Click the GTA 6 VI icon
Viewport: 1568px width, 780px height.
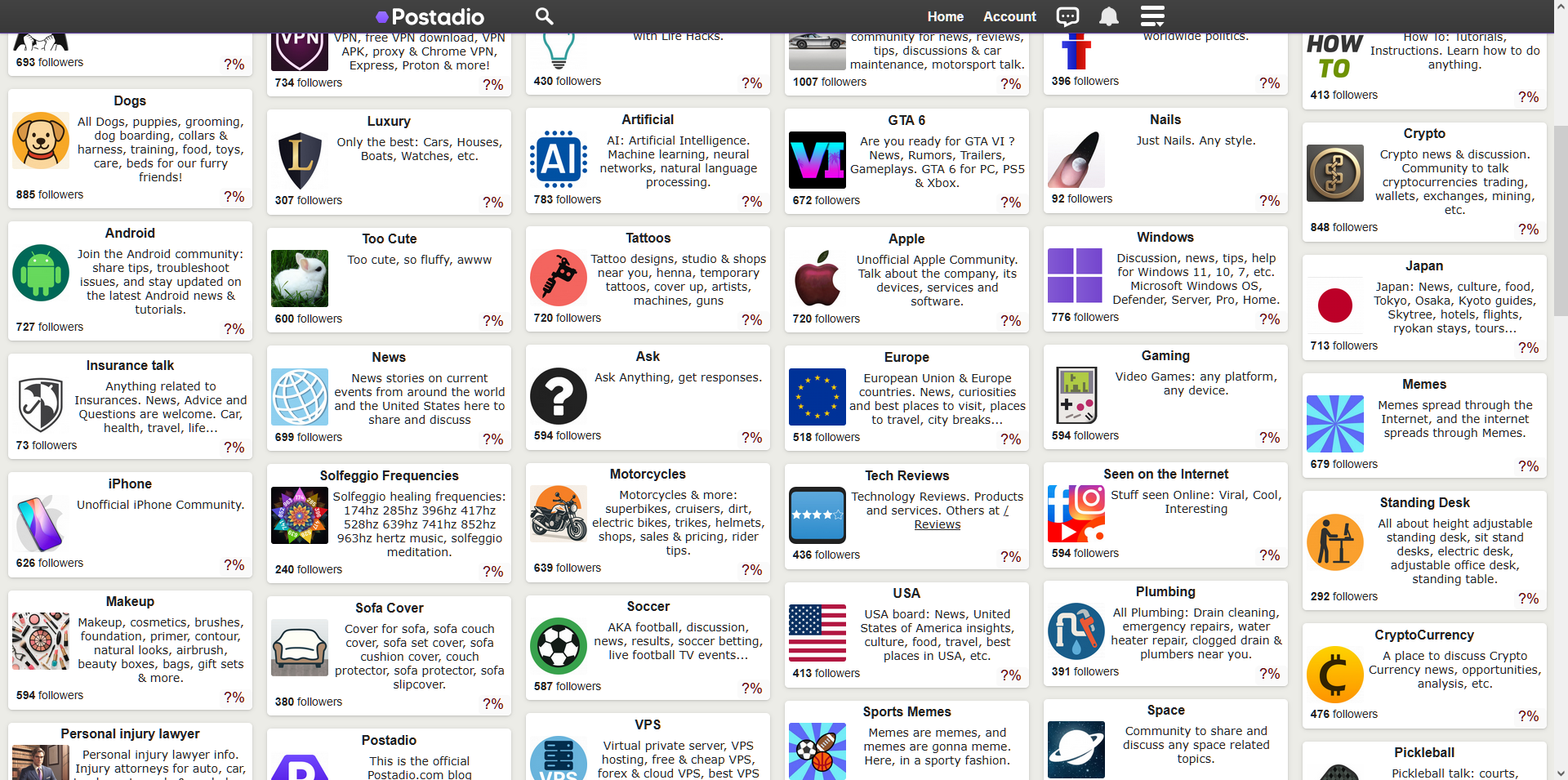point(817,160)
